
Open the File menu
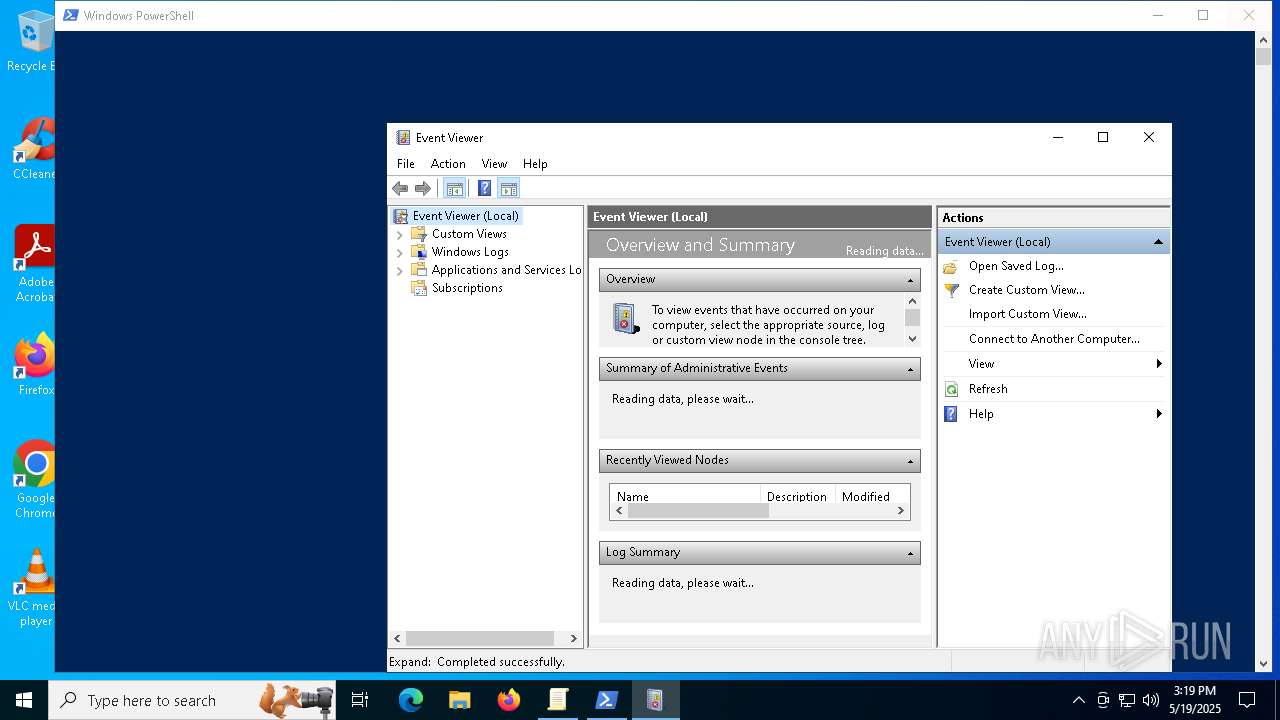(x=406, y=164)
